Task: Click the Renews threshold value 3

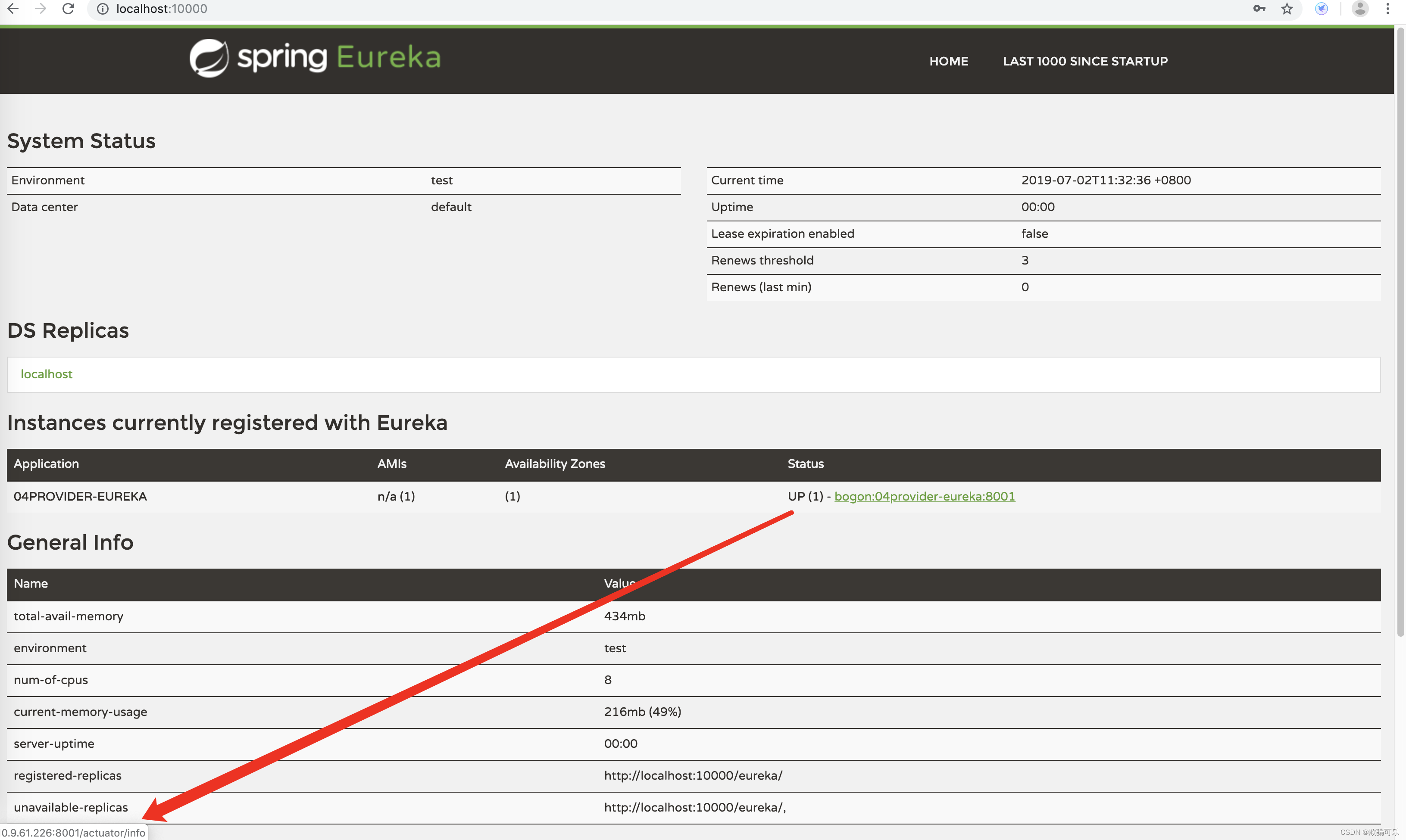Action: [1025, 260]
